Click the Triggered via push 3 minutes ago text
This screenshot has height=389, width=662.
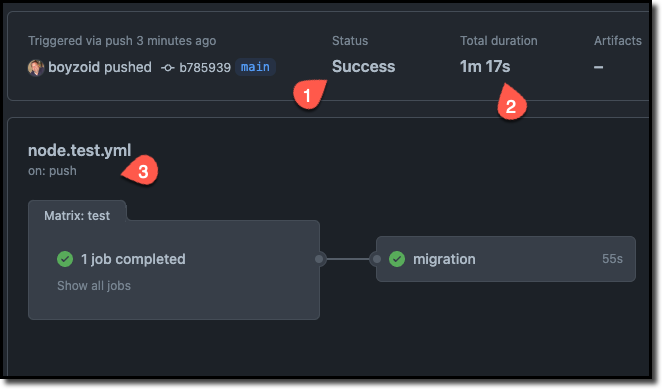tap(122, 41)
